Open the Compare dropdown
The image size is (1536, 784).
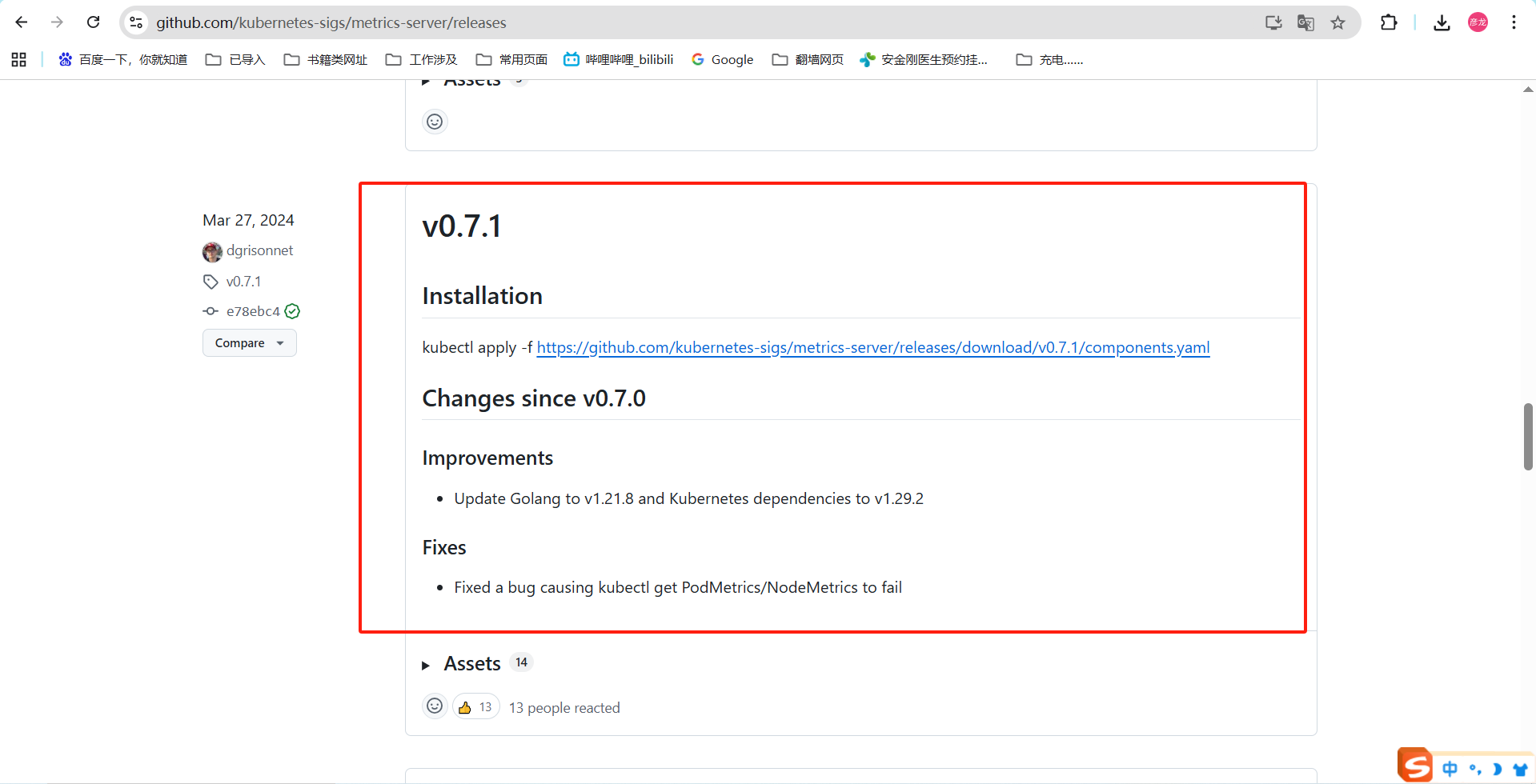[250, 343]
